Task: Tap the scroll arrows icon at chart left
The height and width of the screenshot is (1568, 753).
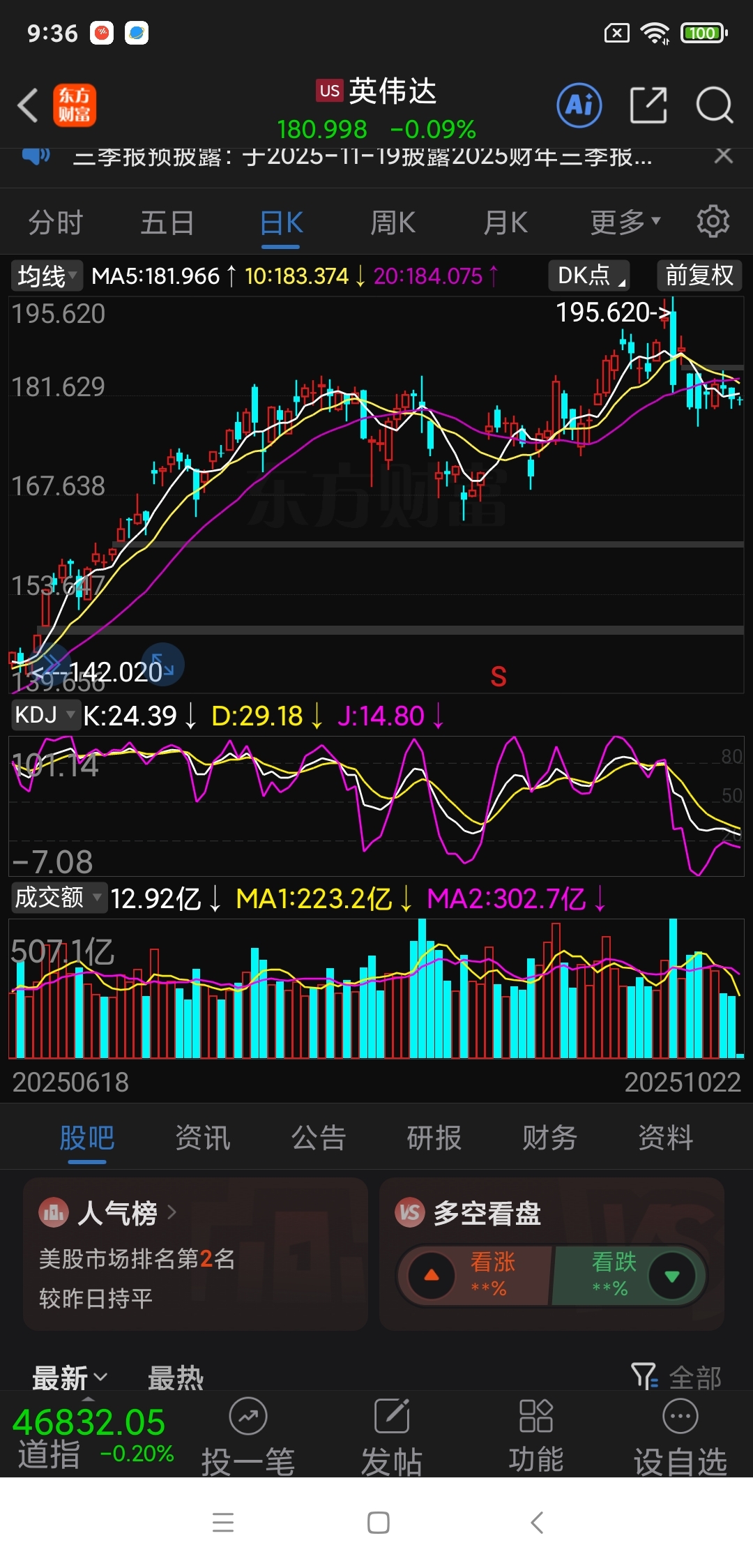Action: click(50, 663)
